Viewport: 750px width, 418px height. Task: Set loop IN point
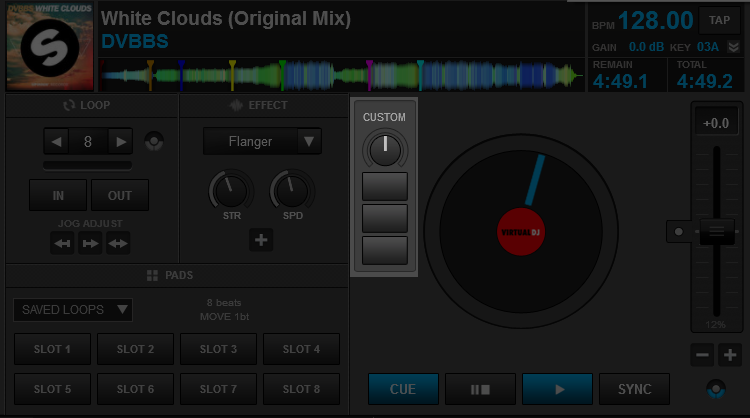click(58, 195)
